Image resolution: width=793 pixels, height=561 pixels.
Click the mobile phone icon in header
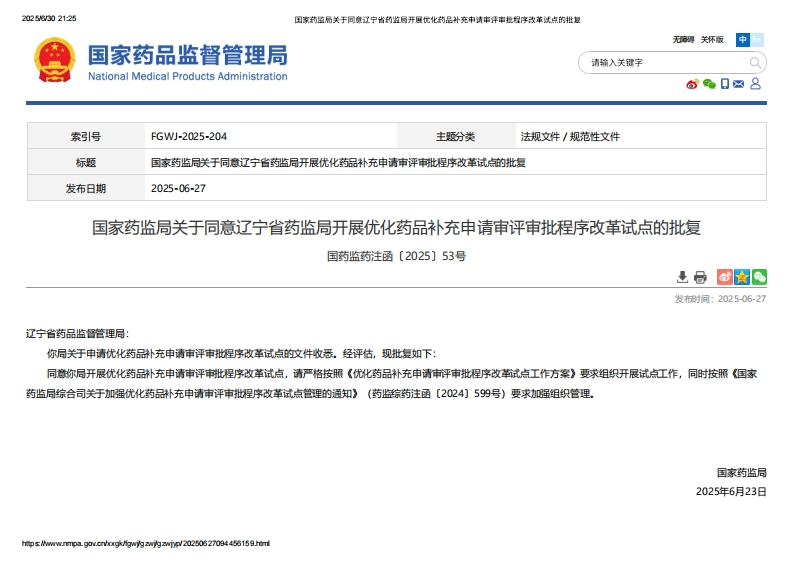click(x=725, y=84)
